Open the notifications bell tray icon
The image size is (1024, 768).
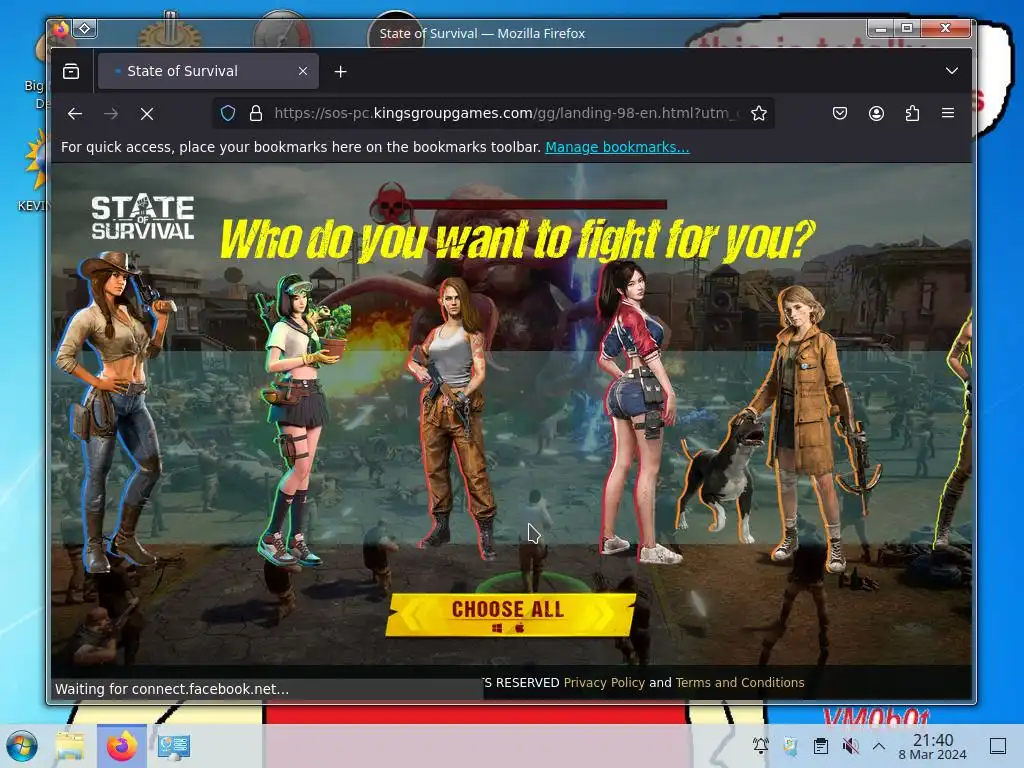(761, 746)
